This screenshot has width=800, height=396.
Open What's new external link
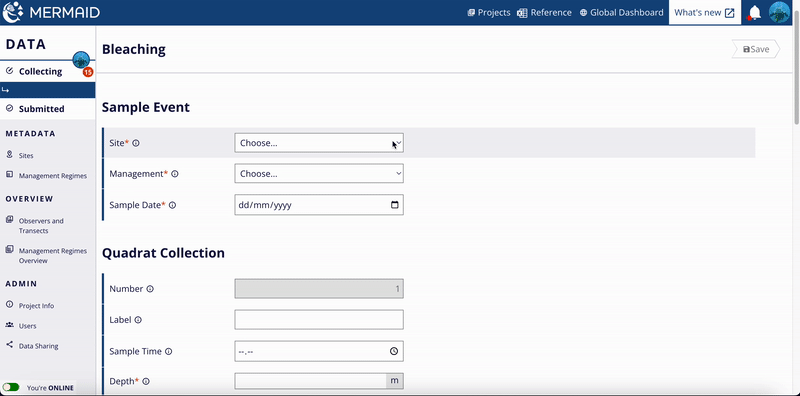click(x=705, y=13)
